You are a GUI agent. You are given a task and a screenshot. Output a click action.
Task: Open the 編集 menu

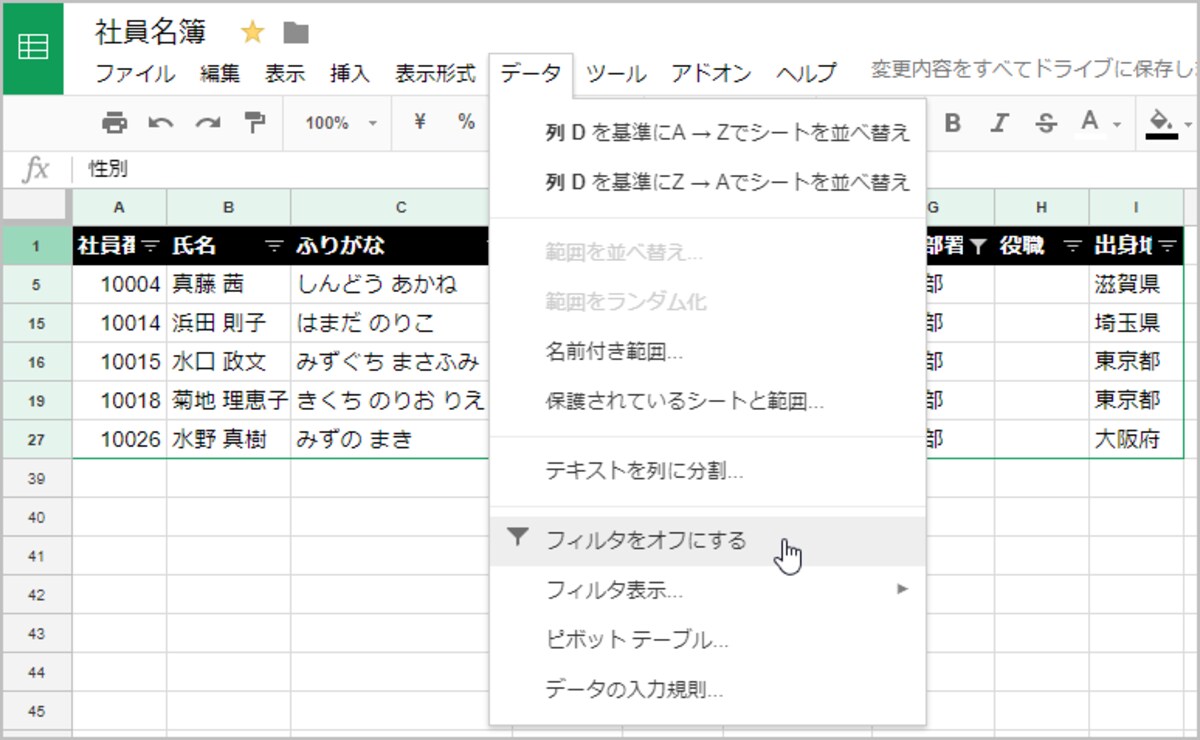point(220,73)
